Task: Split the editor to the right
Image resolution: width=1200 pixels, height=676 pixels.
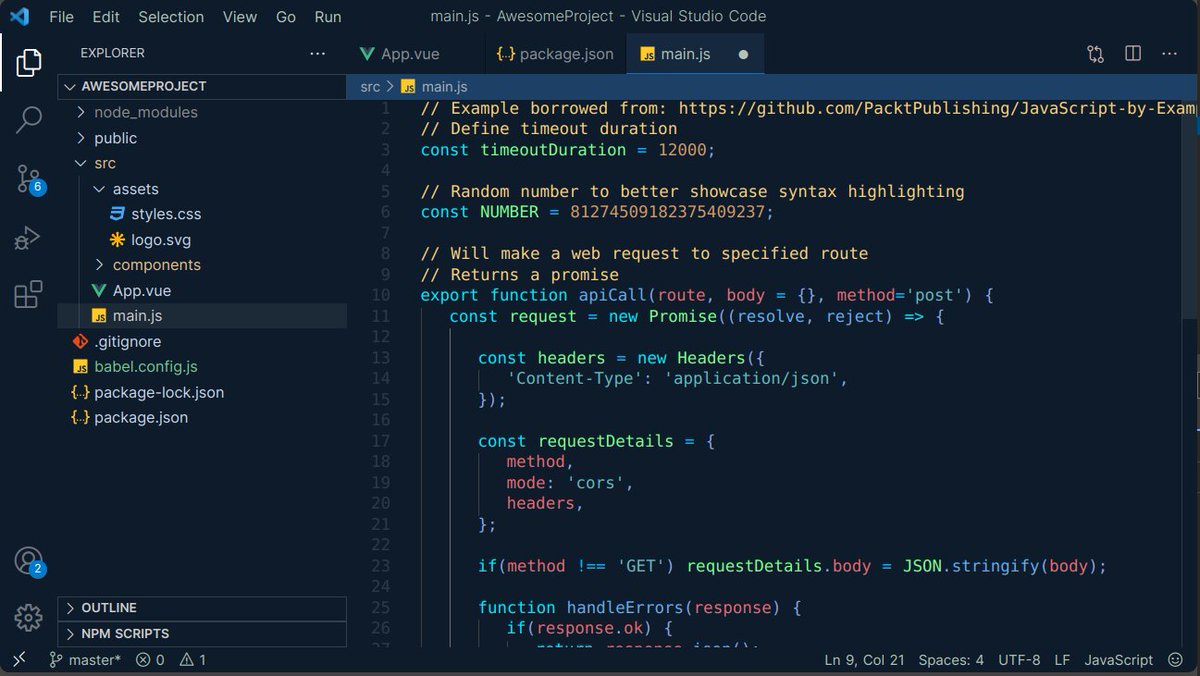Action: click(x=1133, y=54)
